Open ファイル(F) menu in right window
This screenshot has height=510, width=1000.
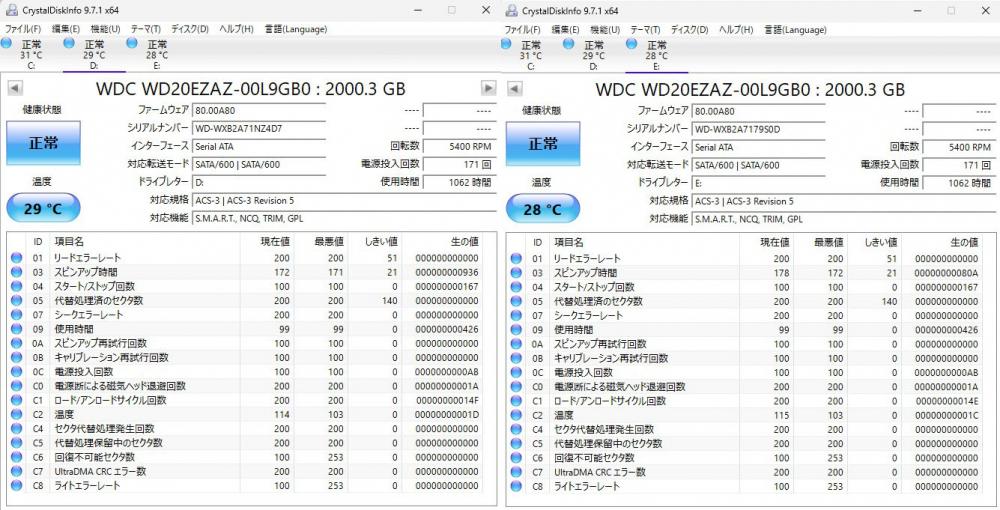click(x=522, y=30)
